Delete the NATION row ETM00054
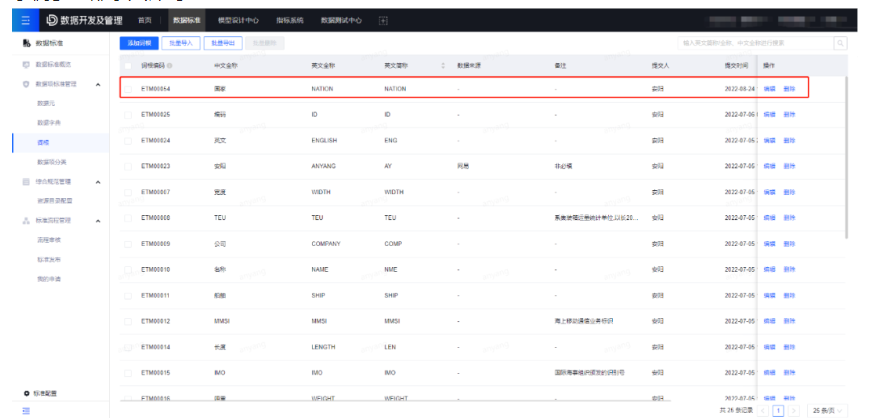This screenshot has height=418, width=885. [x=789, y=89]
